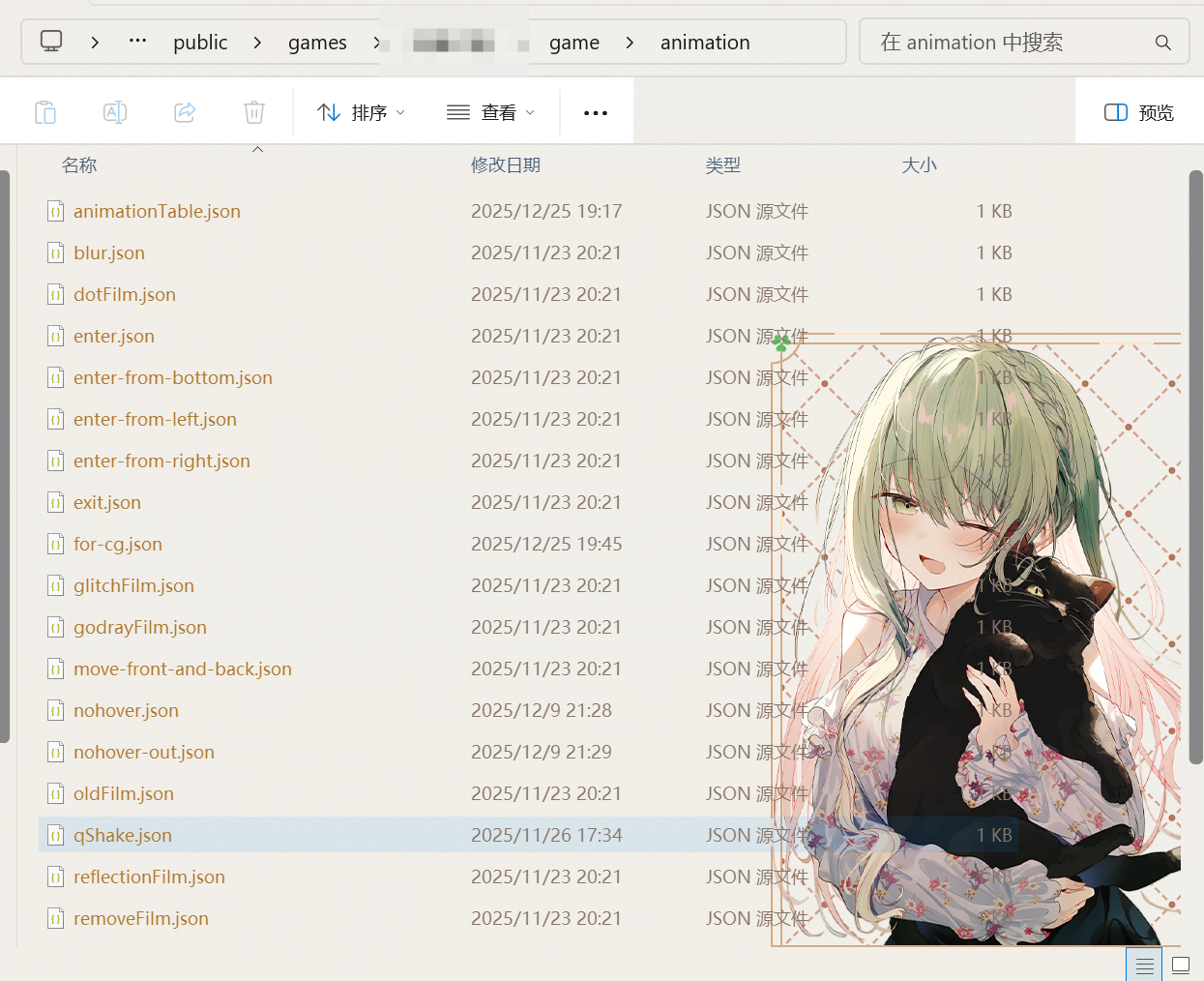
Task: Click date 2025/12/25 19:45 of for-cg.json
Action: (x=546, y=544)
